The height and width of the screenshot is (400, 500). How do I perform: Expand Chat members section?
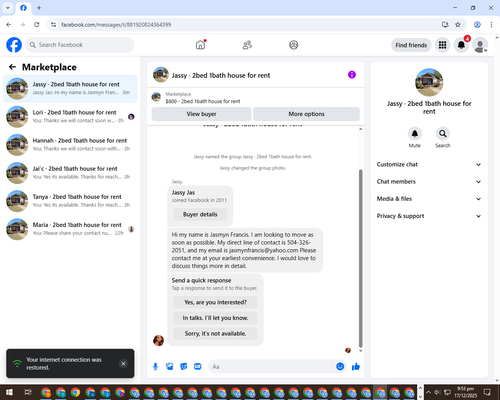(429, 182)
